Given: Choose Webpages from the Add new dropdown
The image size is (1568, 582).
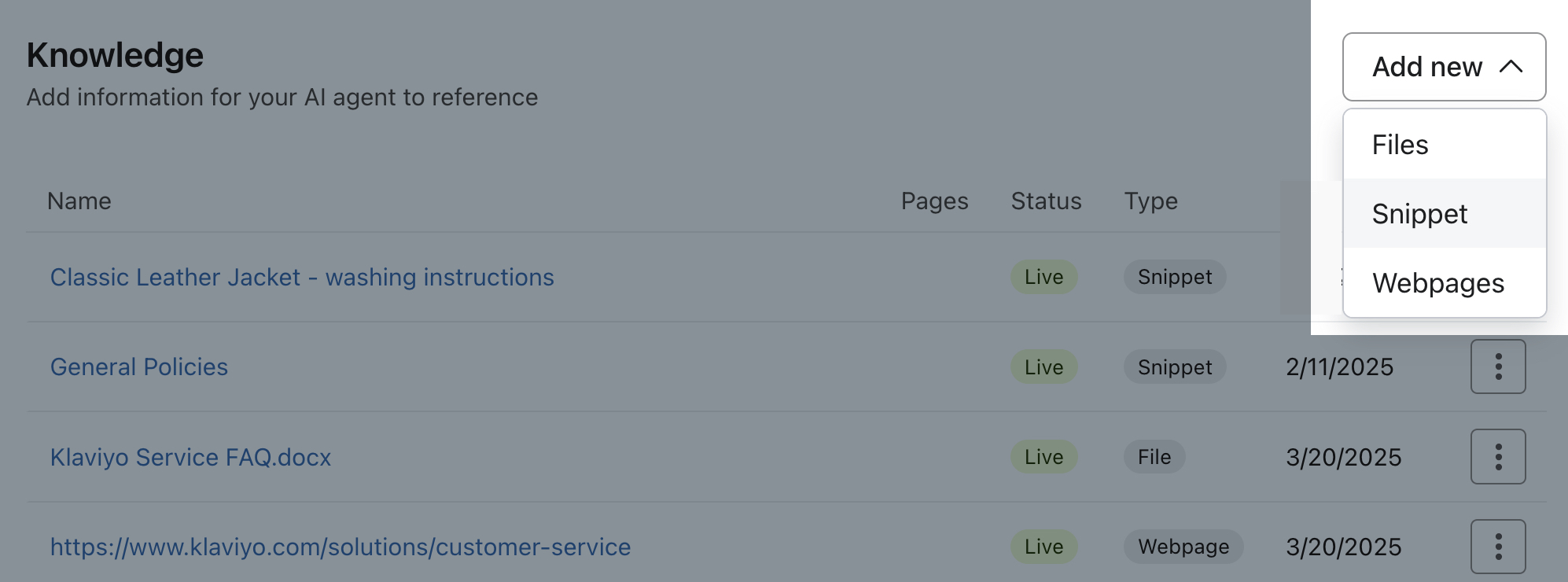Looking at the screenshot, I should pos(1438,284).
